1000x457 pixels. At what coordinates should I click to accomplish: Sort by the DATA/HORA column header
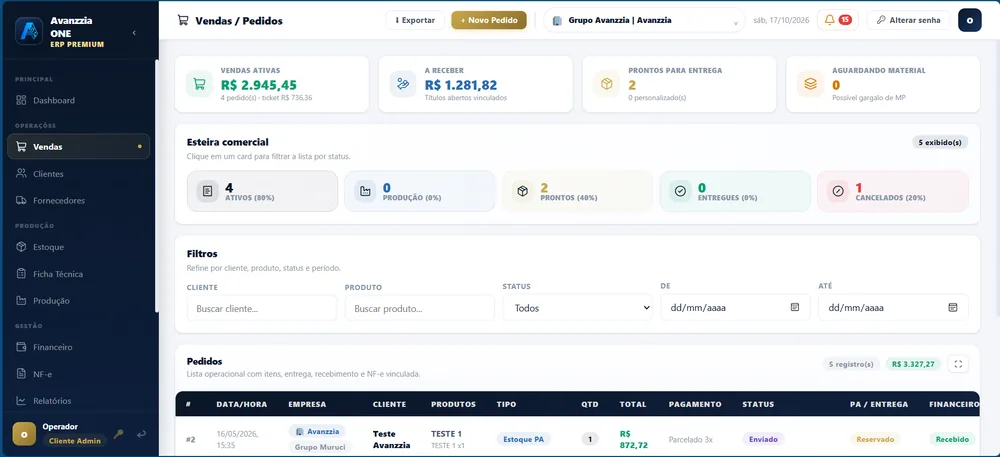coord(242,404)
